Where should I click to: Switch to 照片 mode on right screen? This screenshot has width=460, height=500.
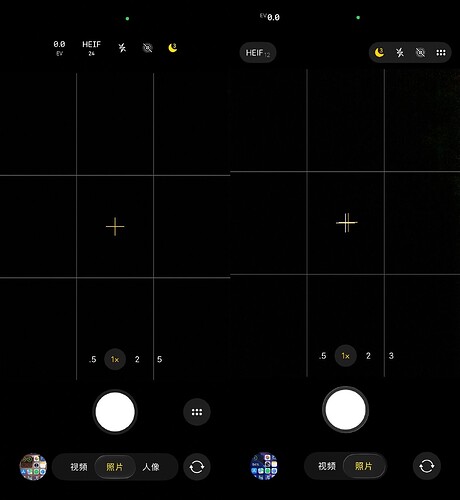pos(363,466)
